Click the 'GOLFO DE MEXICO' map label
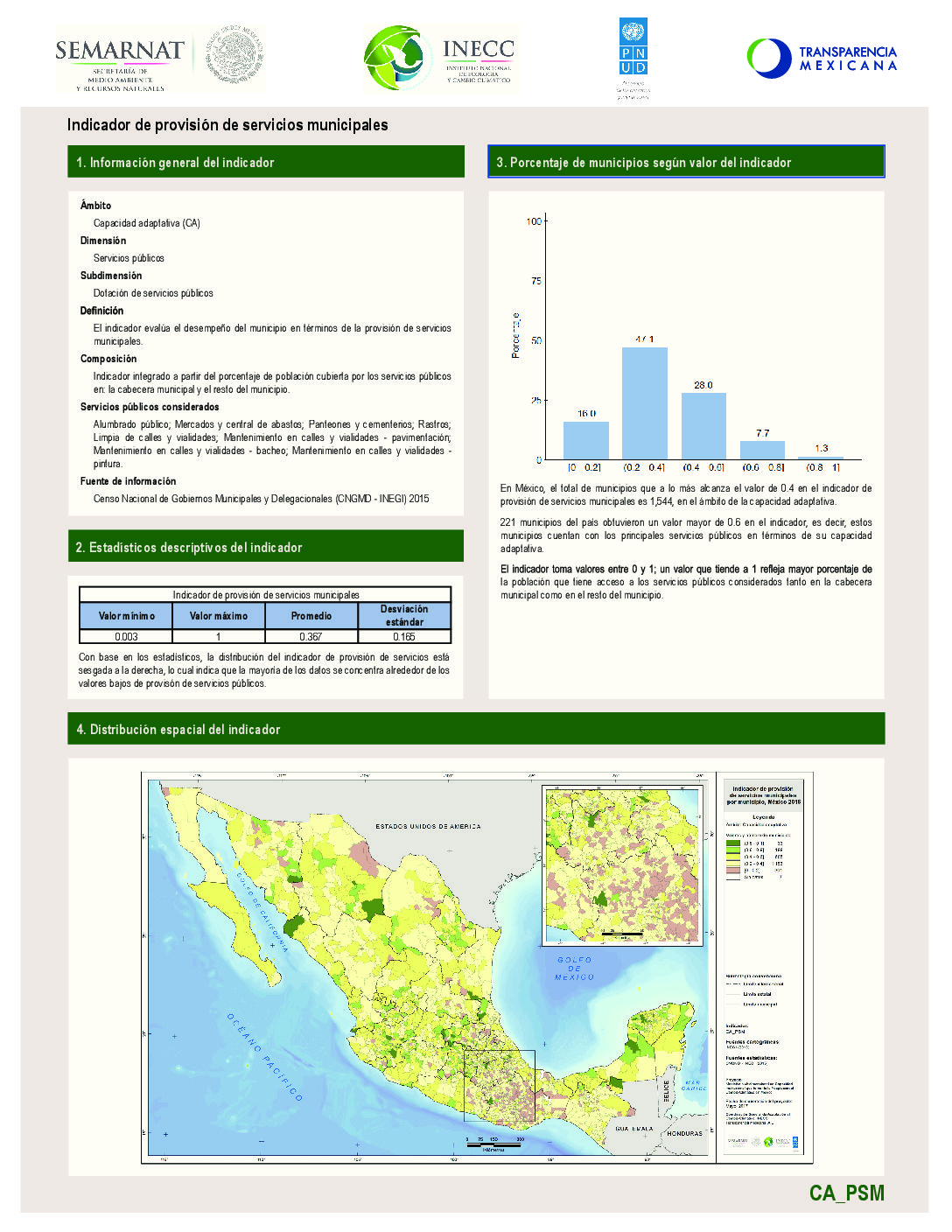The image size is (952, 1232). pyautogui.click(x=575, y=968)
